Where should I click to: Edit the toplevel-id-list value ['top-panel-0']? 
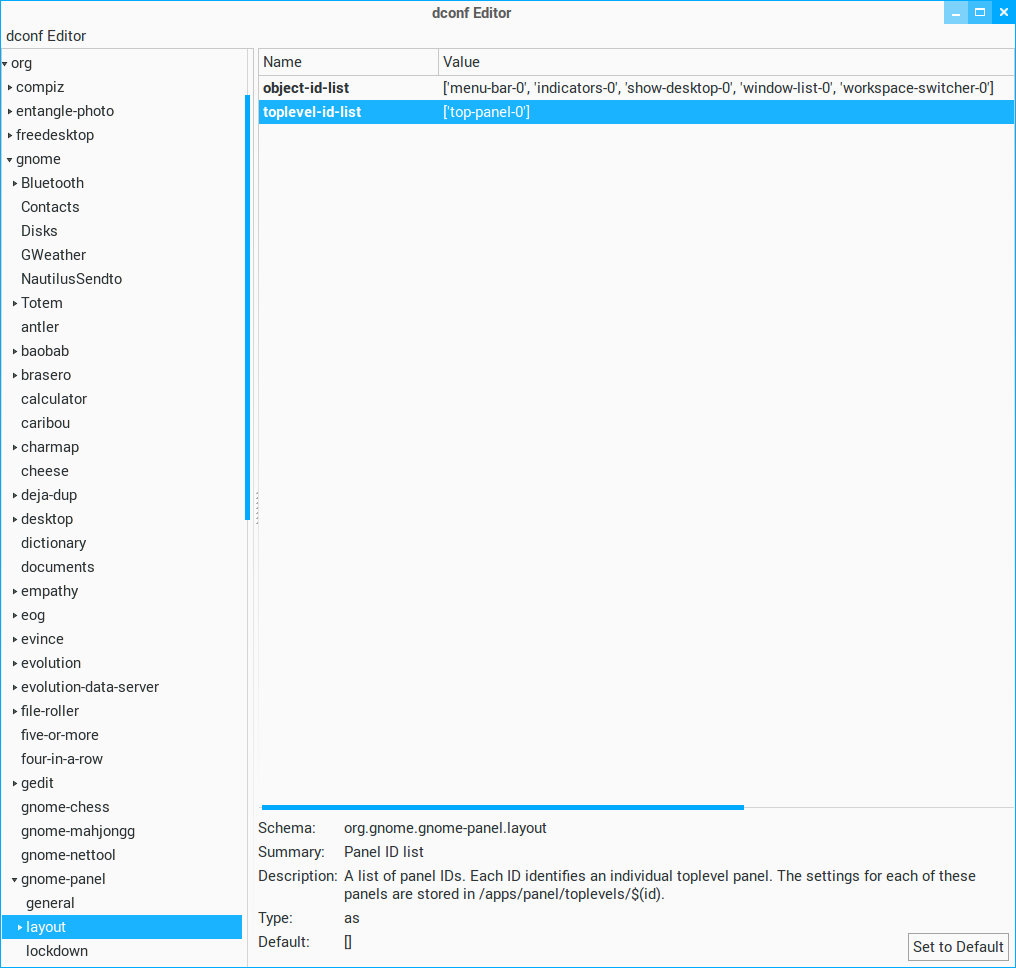[487, 112]
